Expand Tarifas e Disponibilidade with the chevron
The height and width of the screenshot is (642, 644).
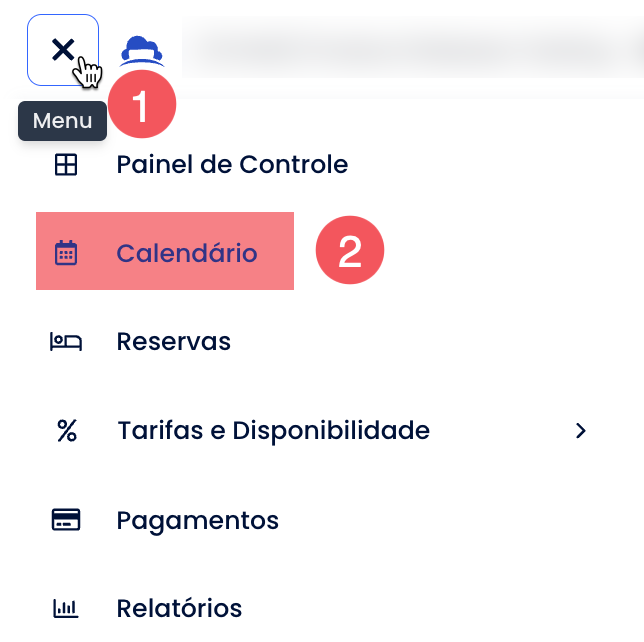580,430
